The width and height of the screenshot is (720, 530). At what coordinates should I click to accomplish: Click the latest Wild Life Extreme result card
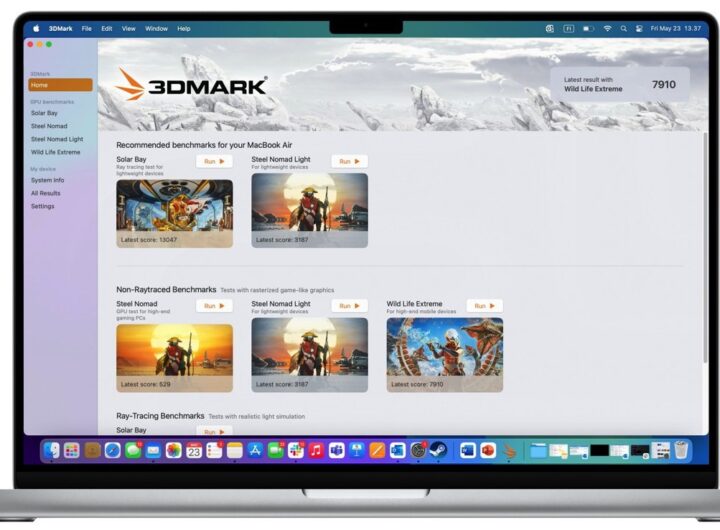620,85
